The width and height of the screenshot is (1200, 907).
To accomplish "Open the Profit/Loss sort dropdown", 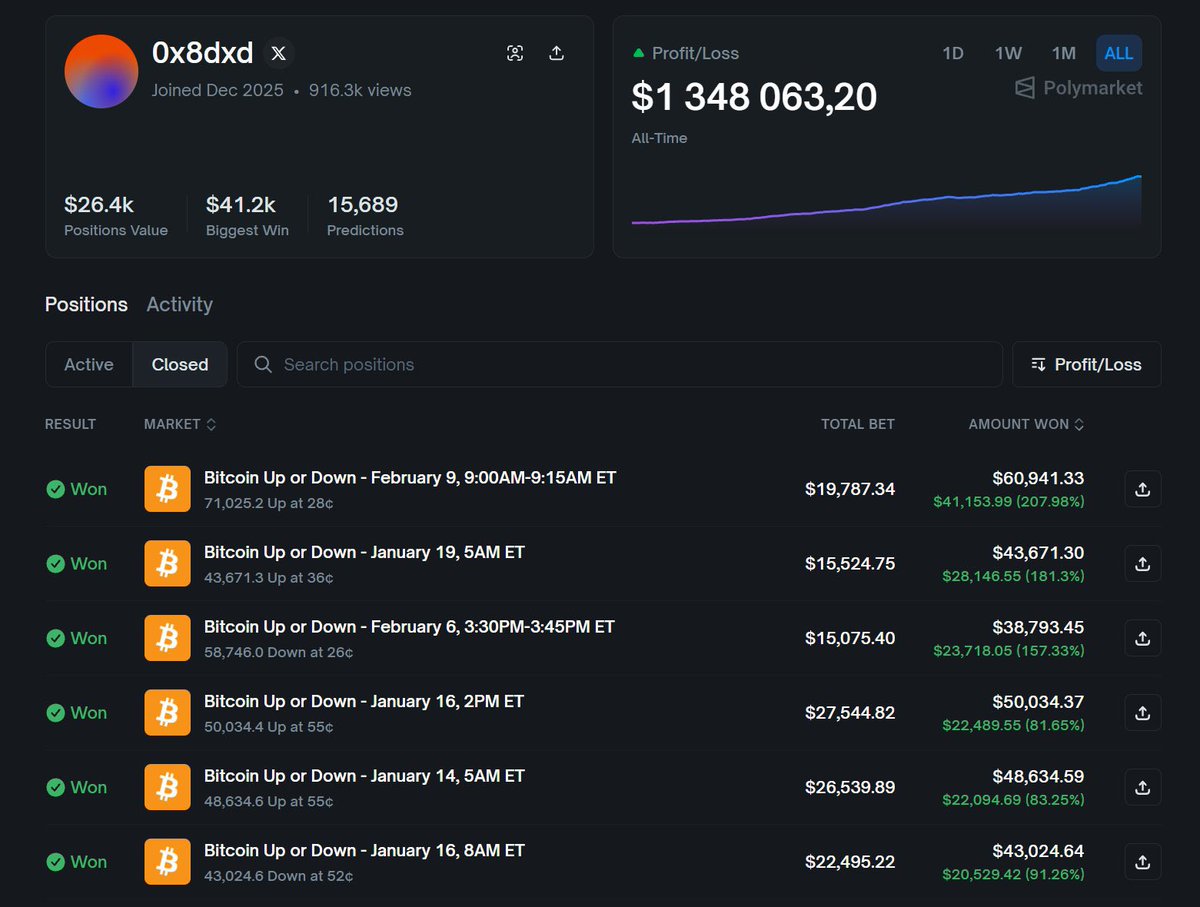I will click(1086, 364).
